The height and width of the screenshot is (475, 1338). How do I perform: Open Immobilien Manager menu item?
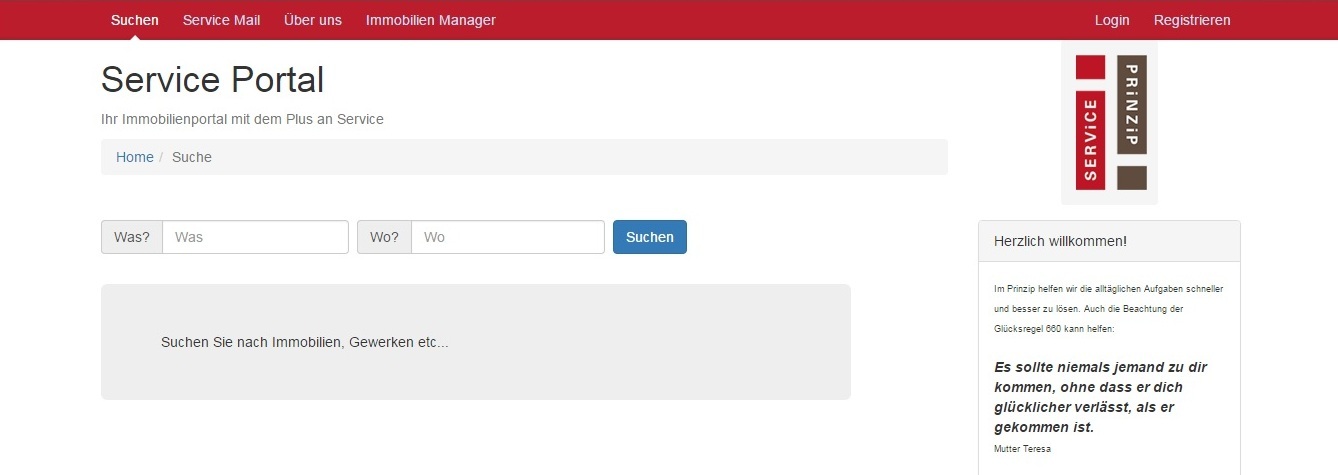click(x=431, y=20)
